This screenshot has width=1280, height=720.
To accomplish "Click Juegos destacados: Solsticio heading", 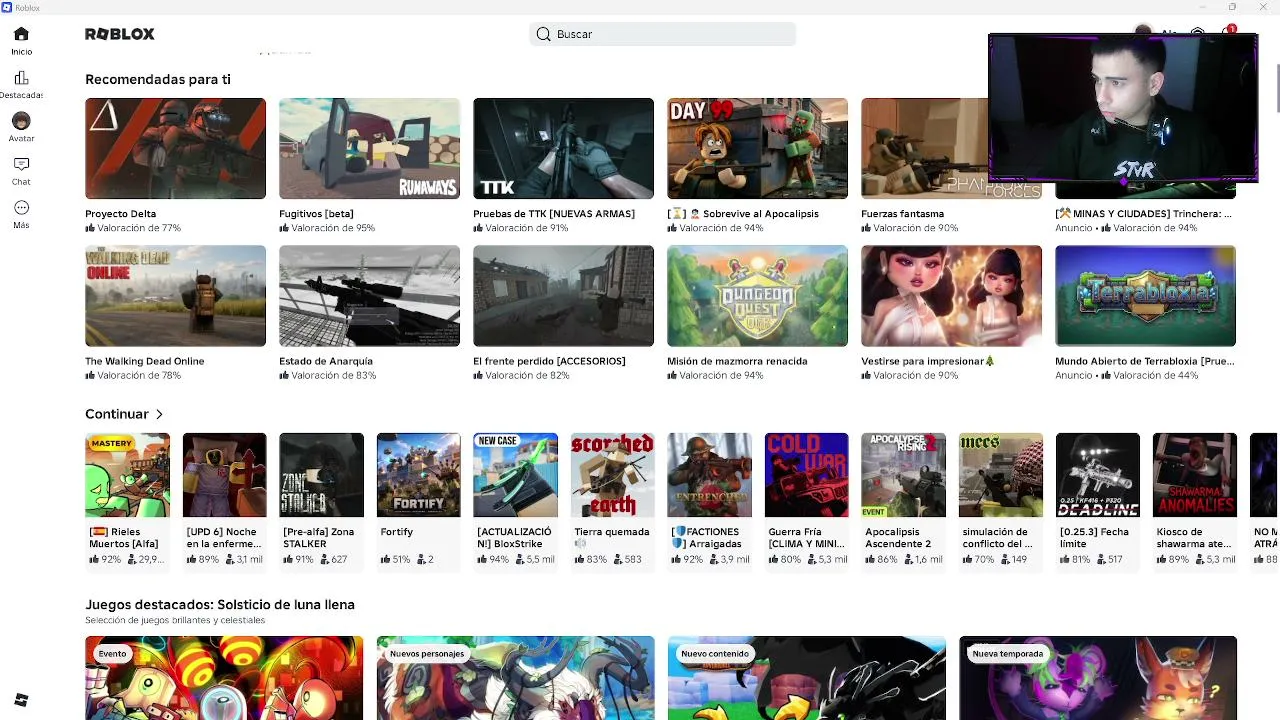I will pos(220,605).
